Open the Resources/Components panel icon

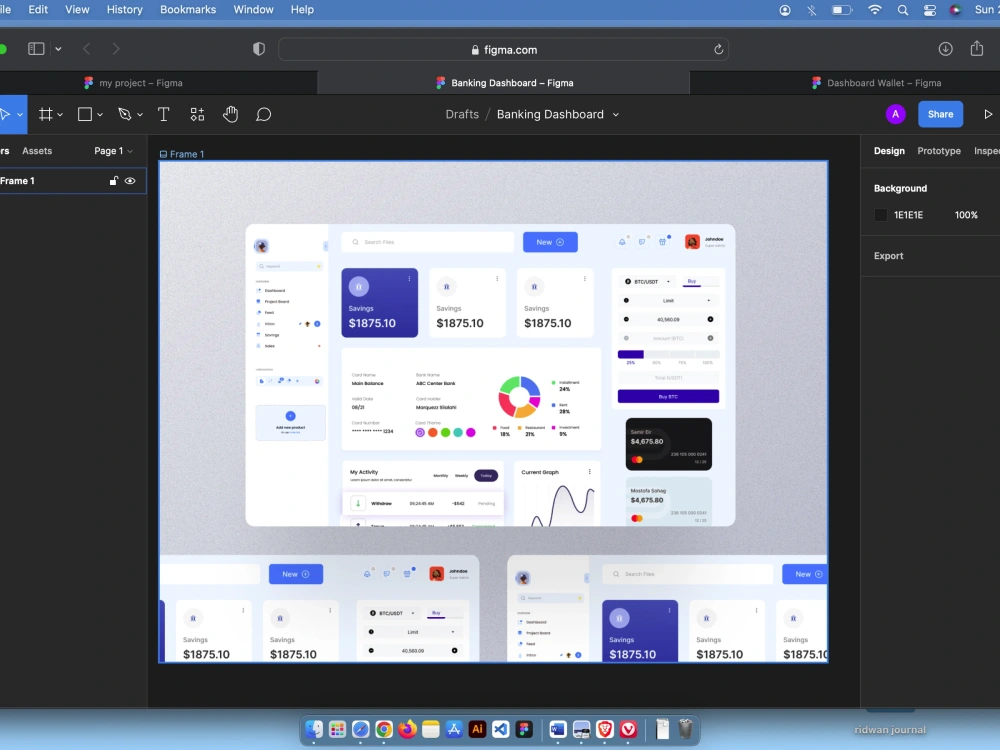[x=196, y=114]
